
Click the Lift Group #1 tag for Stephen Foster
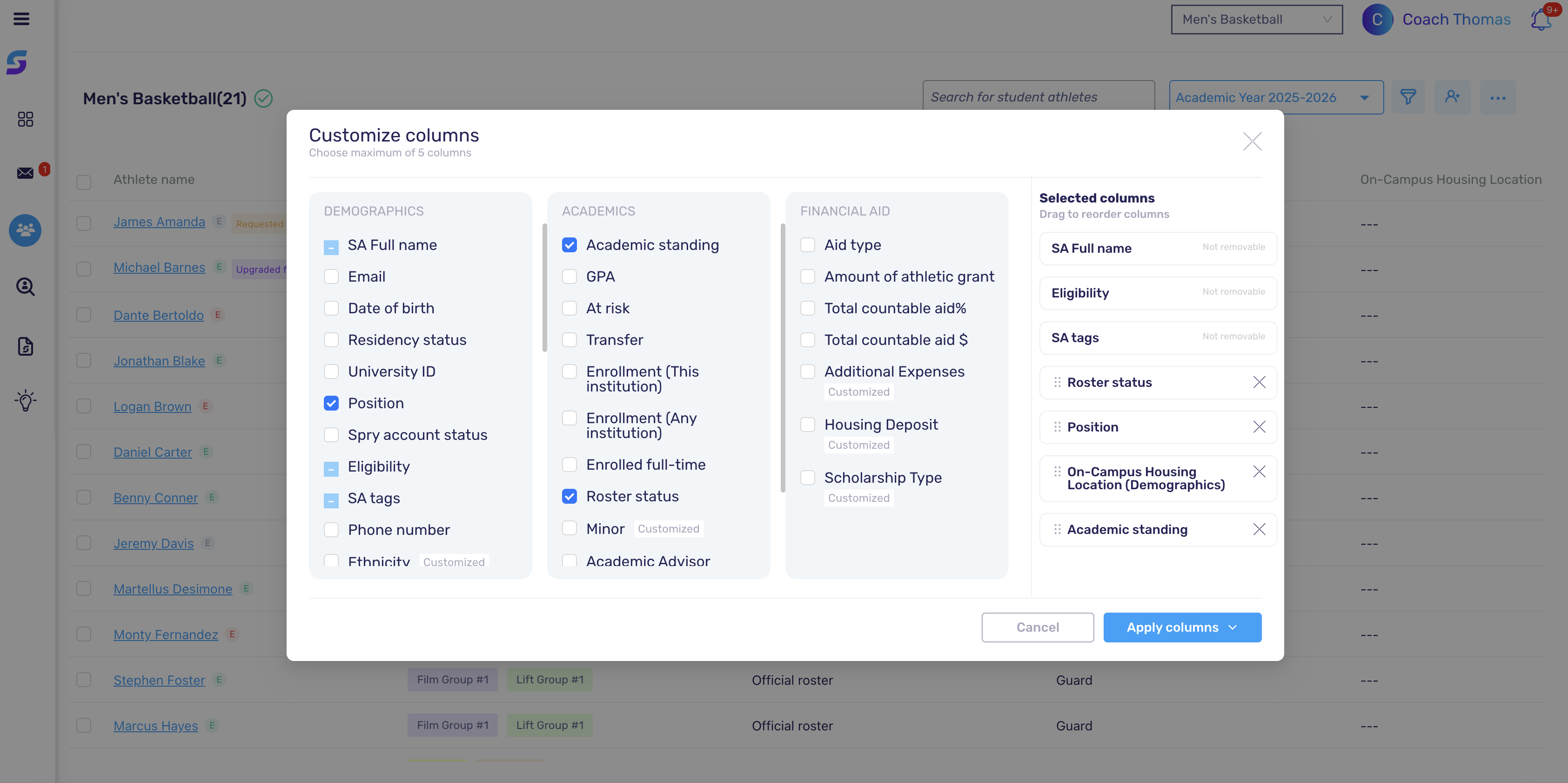[549, 680]
